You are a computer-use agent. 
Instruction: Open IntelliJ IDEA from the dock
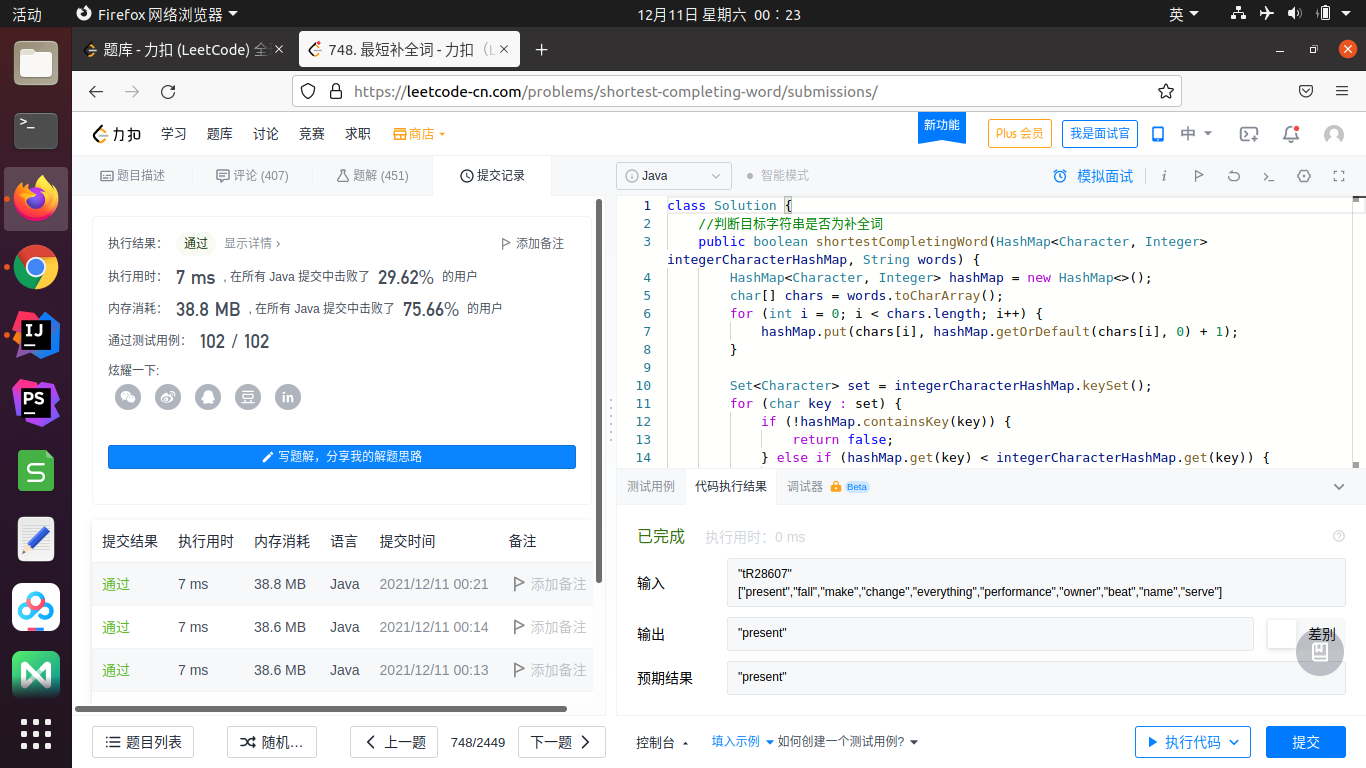36,335
